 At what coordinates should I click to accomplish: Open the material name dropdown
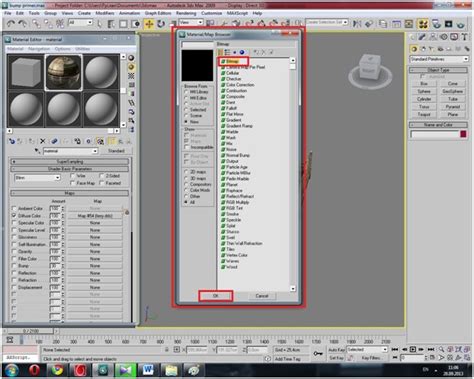coord(70,151)
